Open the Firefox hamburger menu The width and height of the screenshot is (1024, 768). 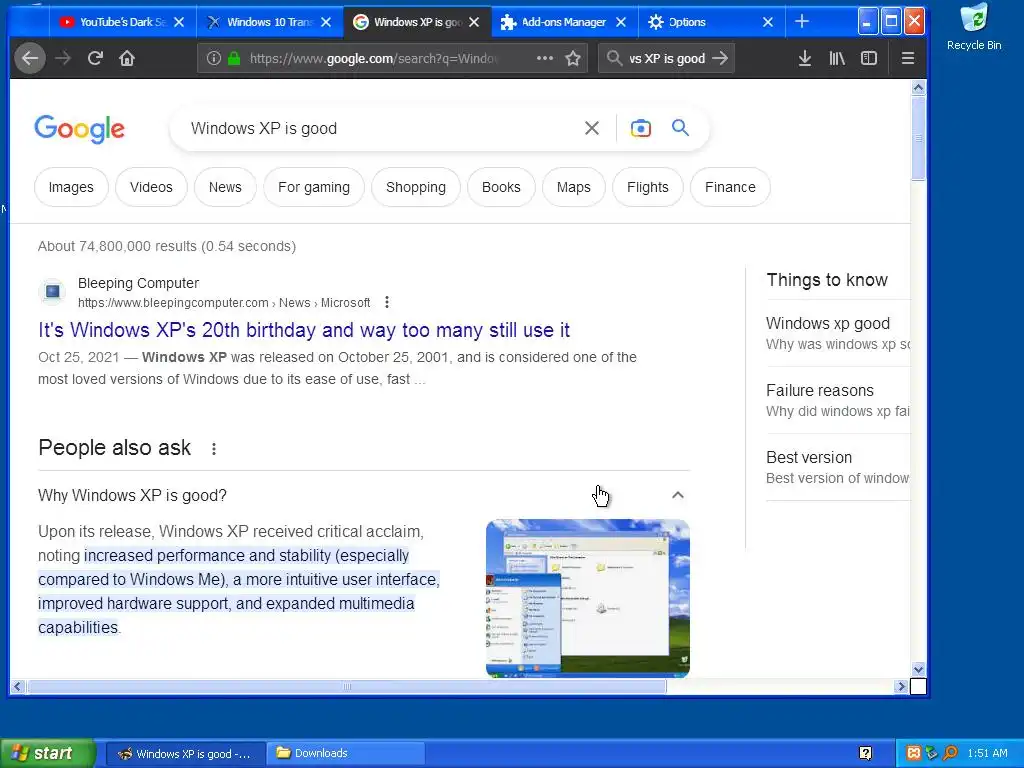[x=908, y=58]
